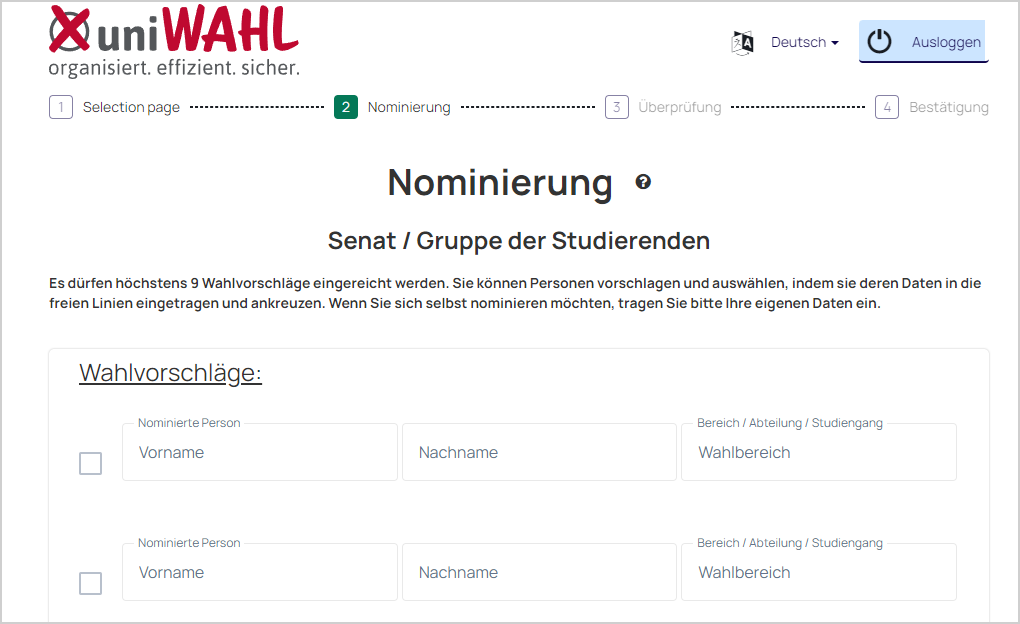Tick the first nomination checkbox
1020x624 pixels.
click(90, 463)
